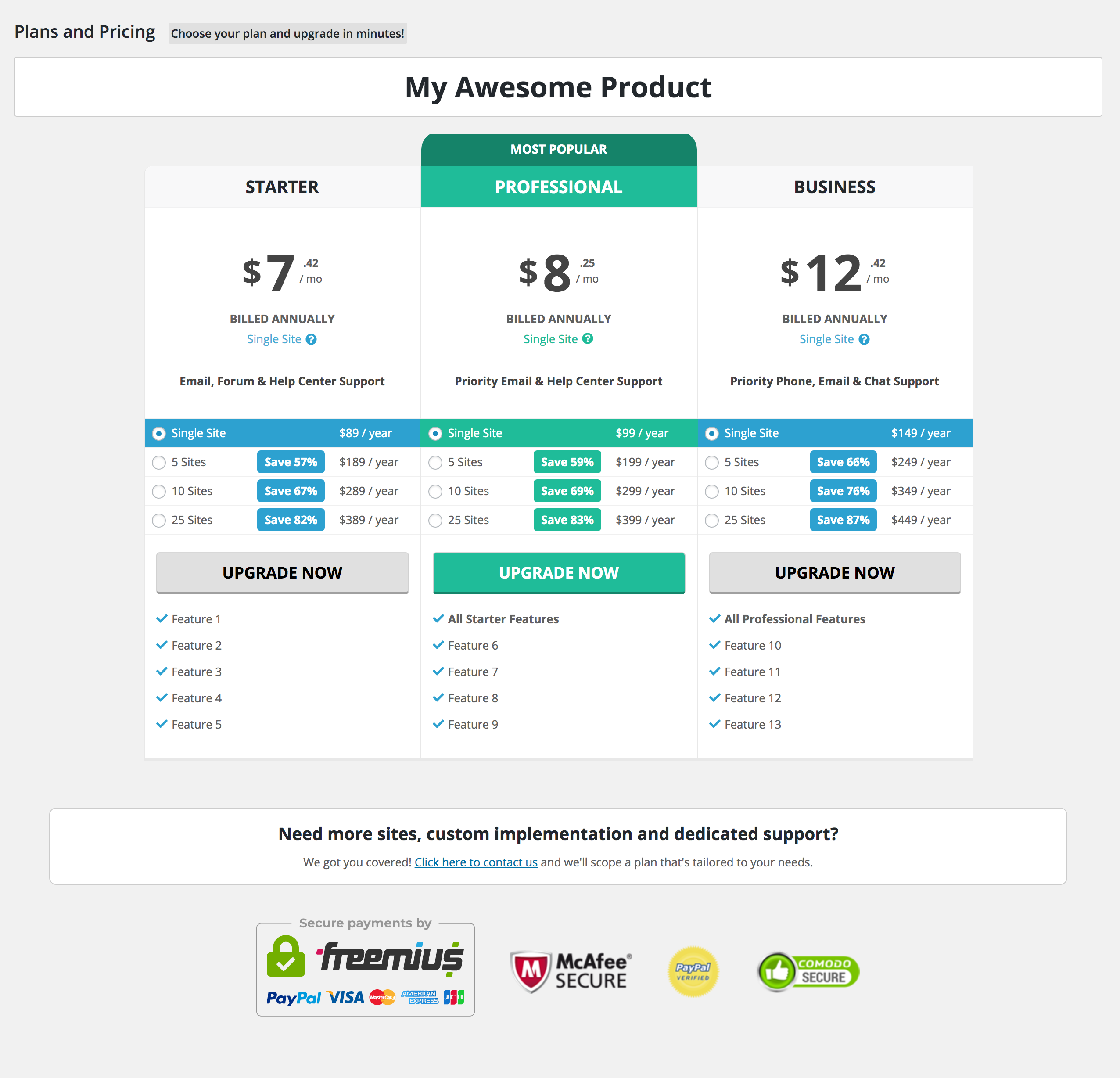Select Professional Single Site radio option
Image resolution: width=1120 pixels, height=1078 pixels.
coord(435,434)
